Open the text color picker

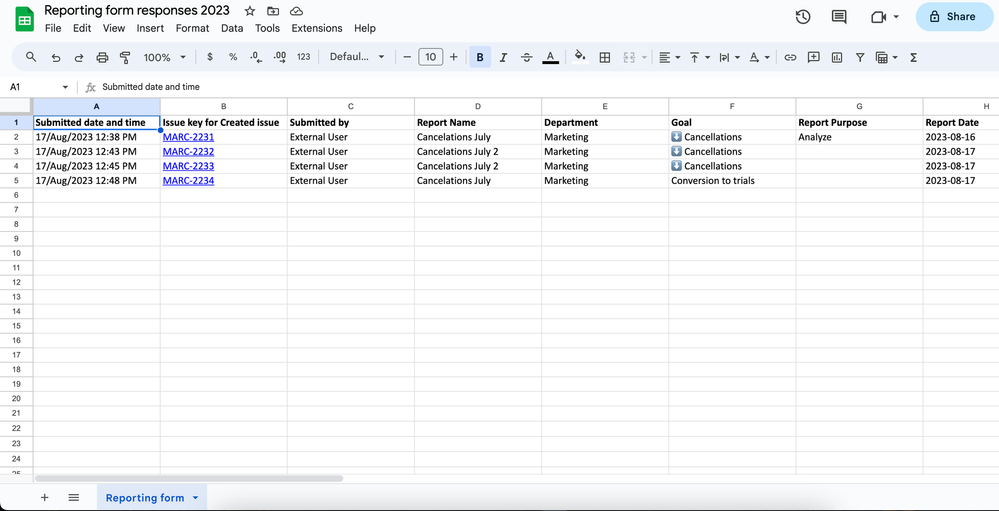coord(550,57)
